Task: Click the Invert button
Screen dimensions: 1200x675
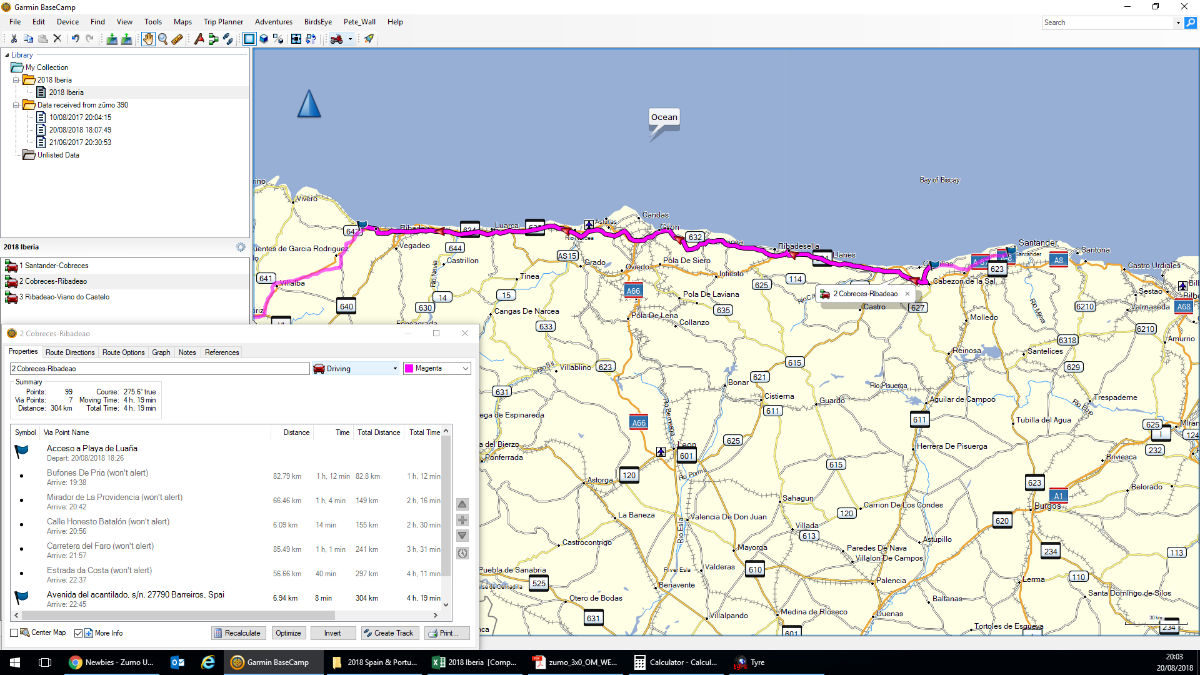Action: (333, 633)
